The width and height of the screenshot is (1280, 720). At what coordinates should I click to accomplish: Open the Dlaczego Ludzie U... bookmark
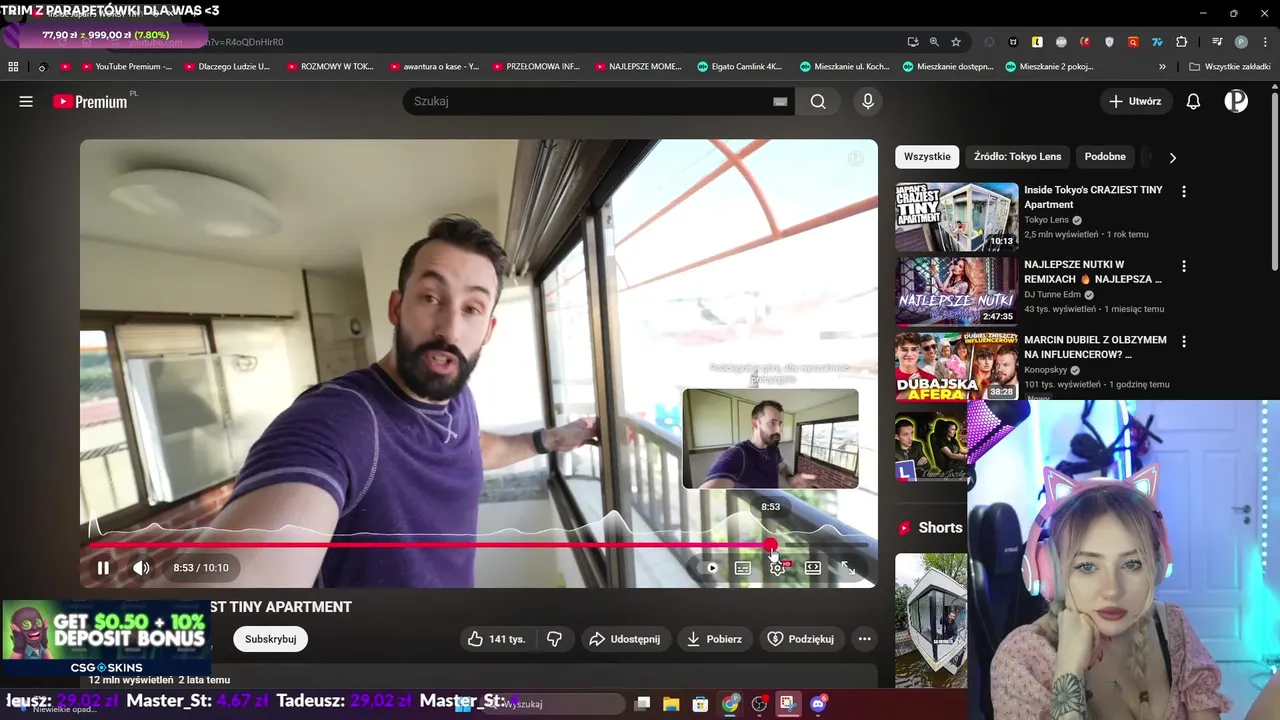(x=225, y=67)
